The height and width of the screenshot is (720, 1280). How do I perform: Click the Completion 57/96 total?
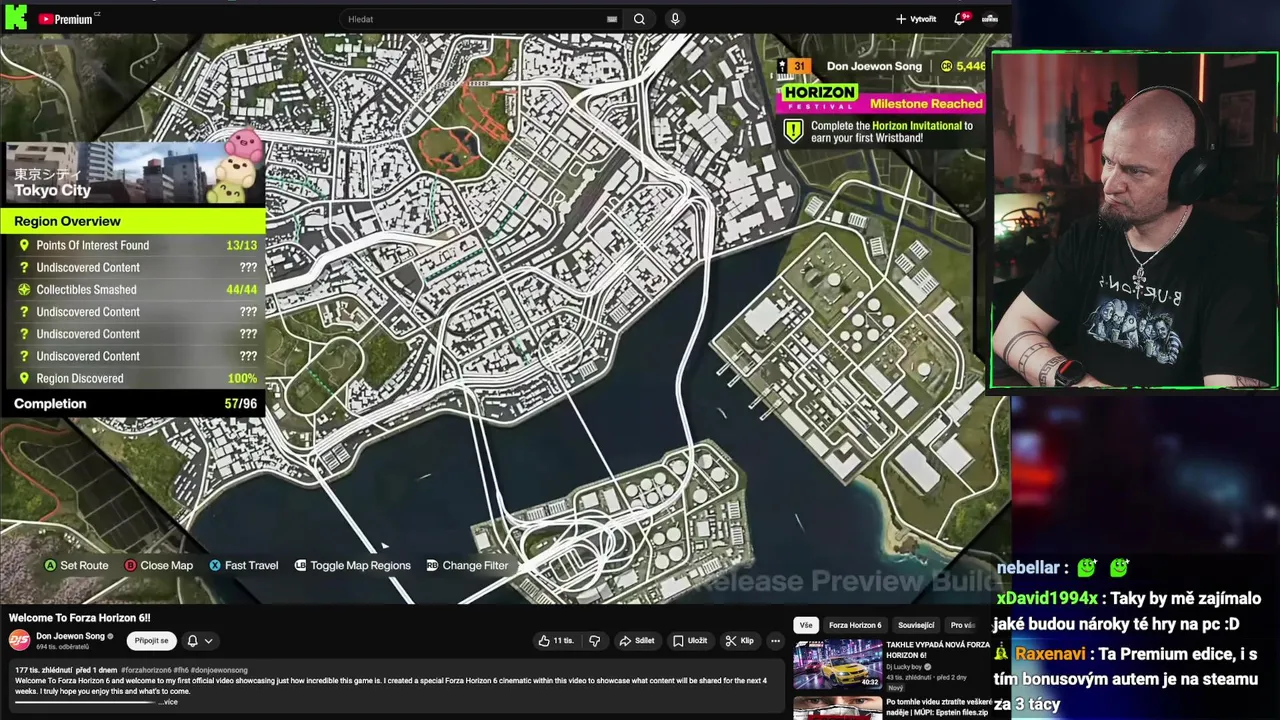pos(133,404)
